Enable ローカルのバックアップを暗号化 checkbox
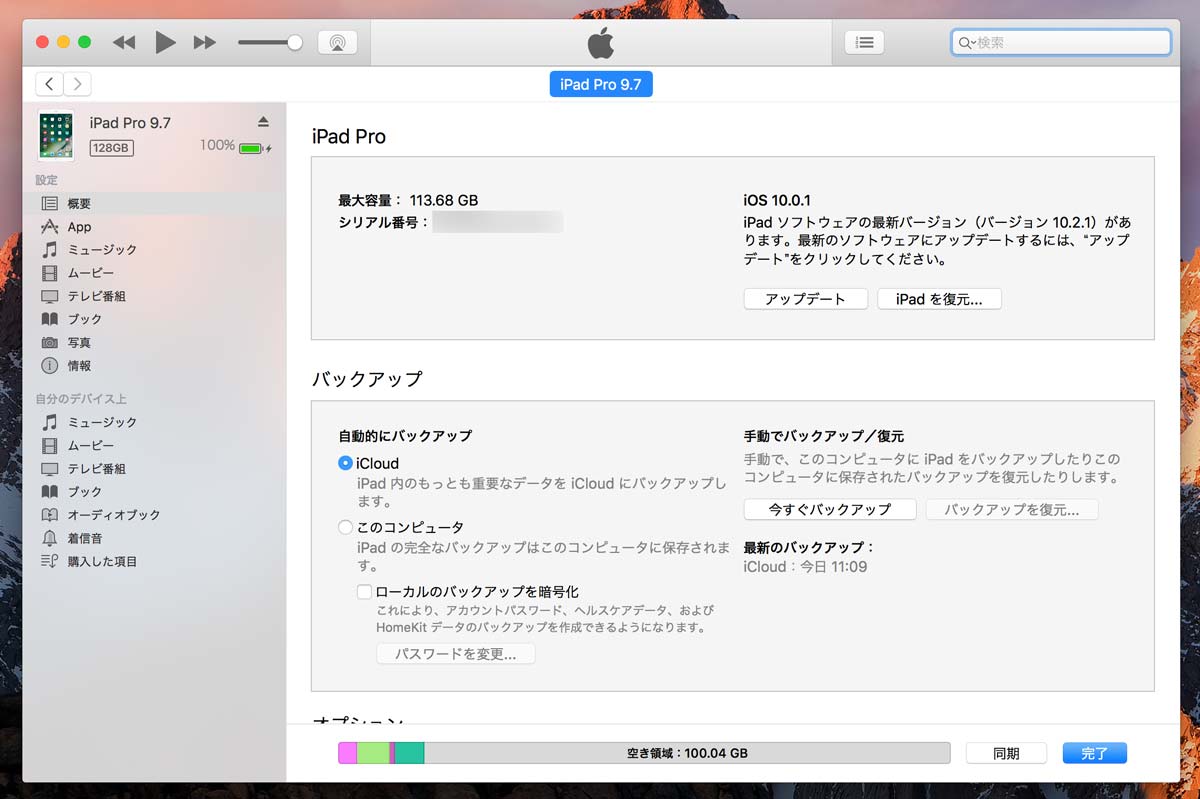This screenshot has width=1200, height=799. coord(365,591)
